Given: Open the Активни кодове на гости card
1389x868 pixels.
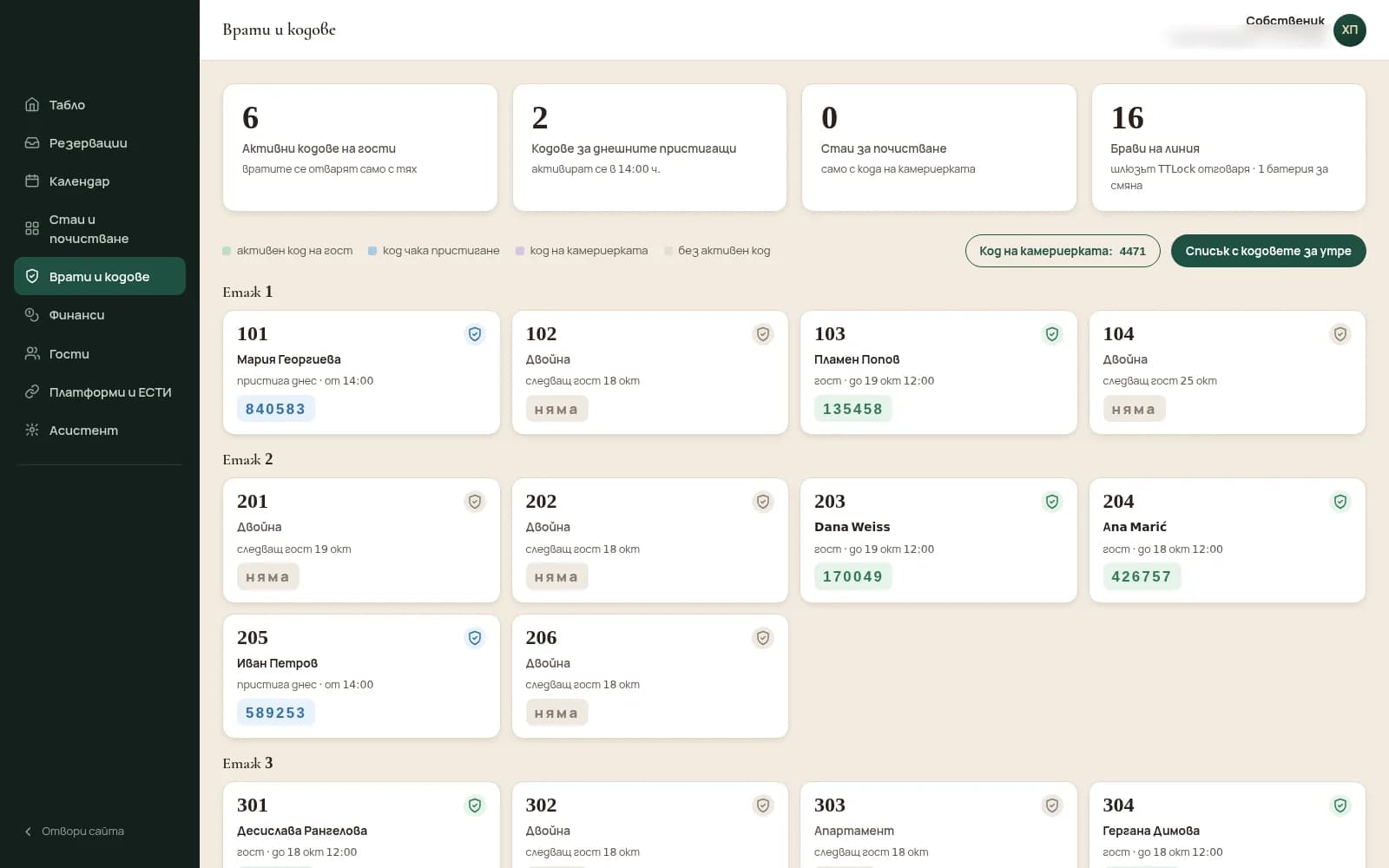Looking at the screenshot, I should click(x=360, y=148).
